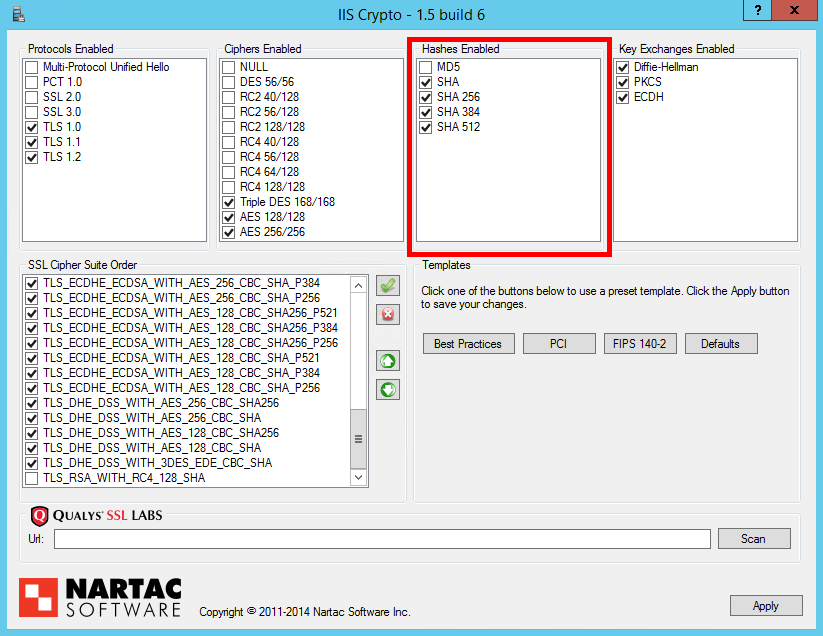Toggle TLS_ECDHE_ECDSA_WITH_AES_128_CBC_SHA256_P256 suite
This screenshot has height=636, width=823.
pyautogui.click(x=32, y=343)
